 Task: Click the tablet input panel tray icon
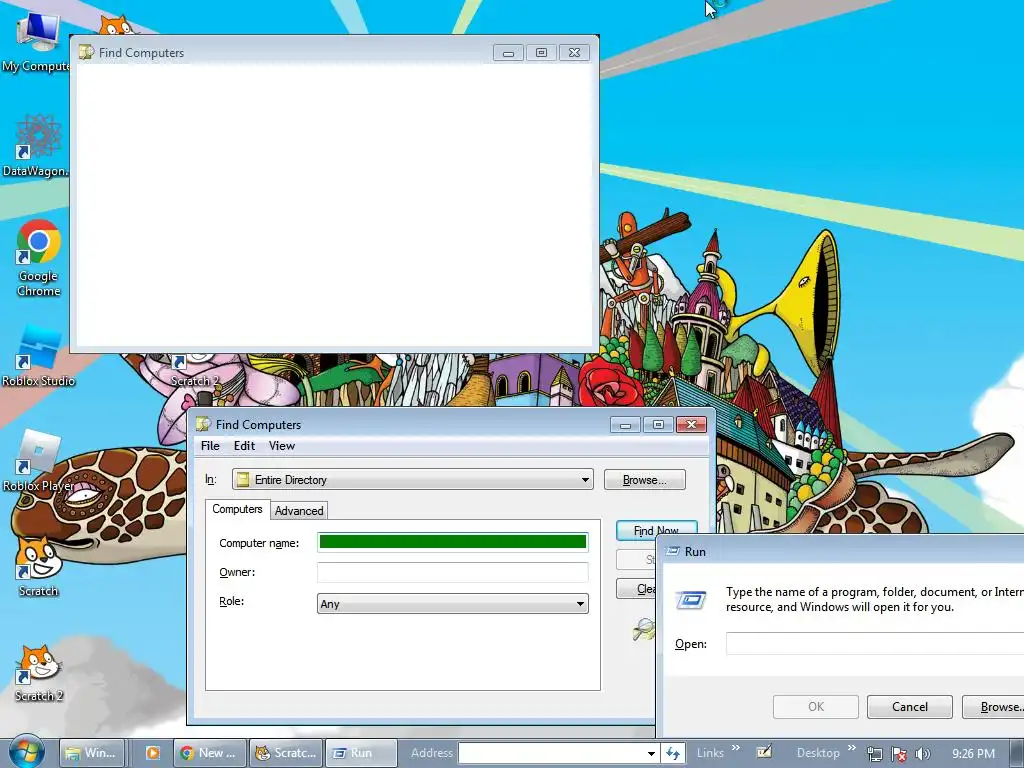[x=764, y=752]
